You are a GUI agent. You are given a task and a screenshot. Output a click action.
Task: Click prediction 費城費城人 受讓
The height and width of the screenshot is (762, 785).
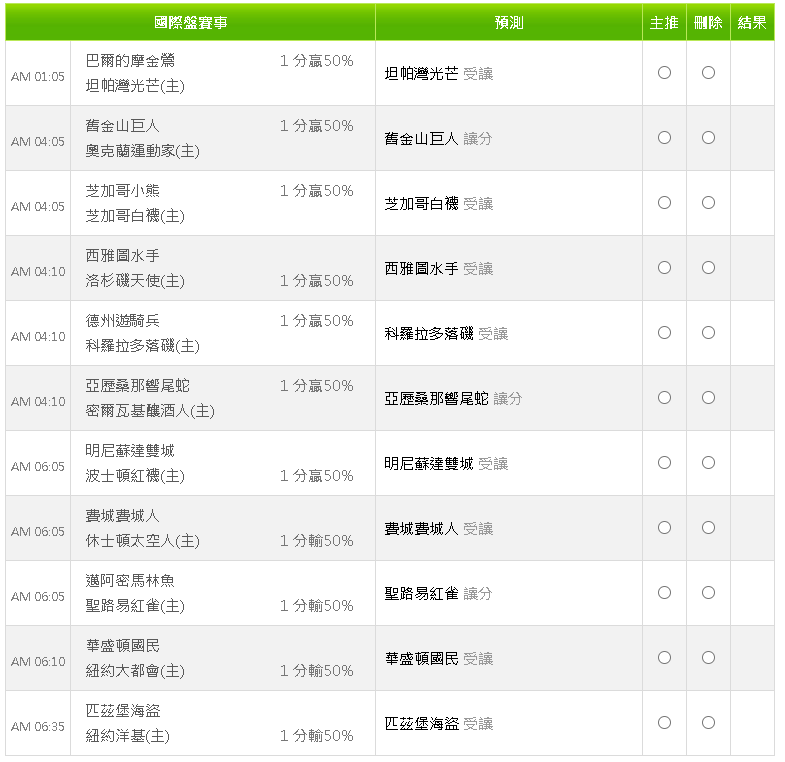coord(439,529)
